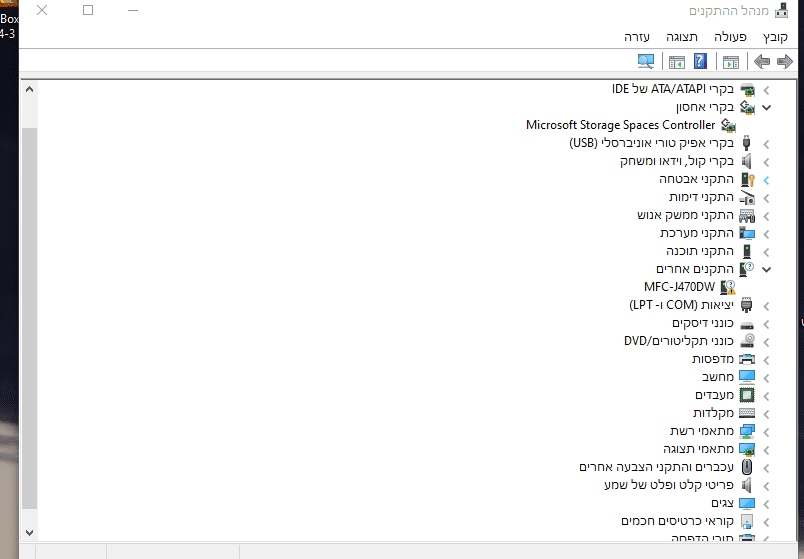Image resolution: width=804 pixels, height=559 pixels.
Task: Click the scrollbar up arrow
Action: (29, 89)
